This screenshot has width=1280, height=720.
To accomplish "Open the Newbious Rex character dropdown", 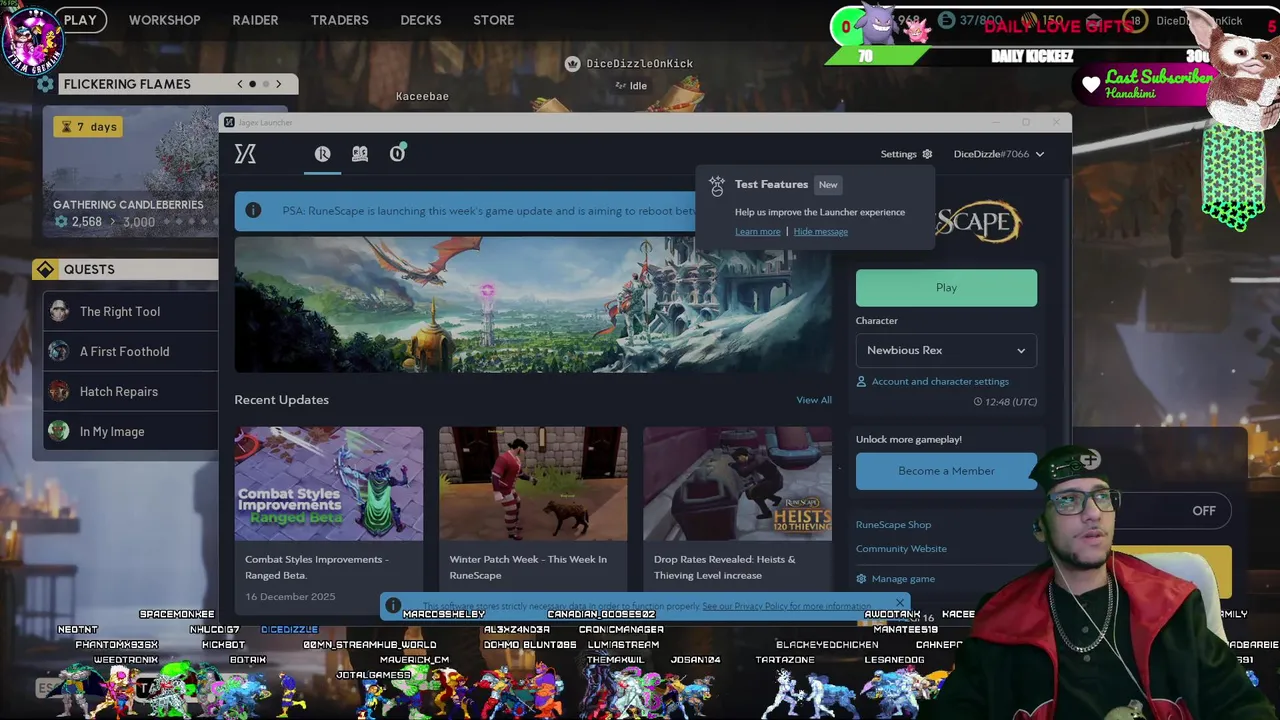I will tap(946, 350).
